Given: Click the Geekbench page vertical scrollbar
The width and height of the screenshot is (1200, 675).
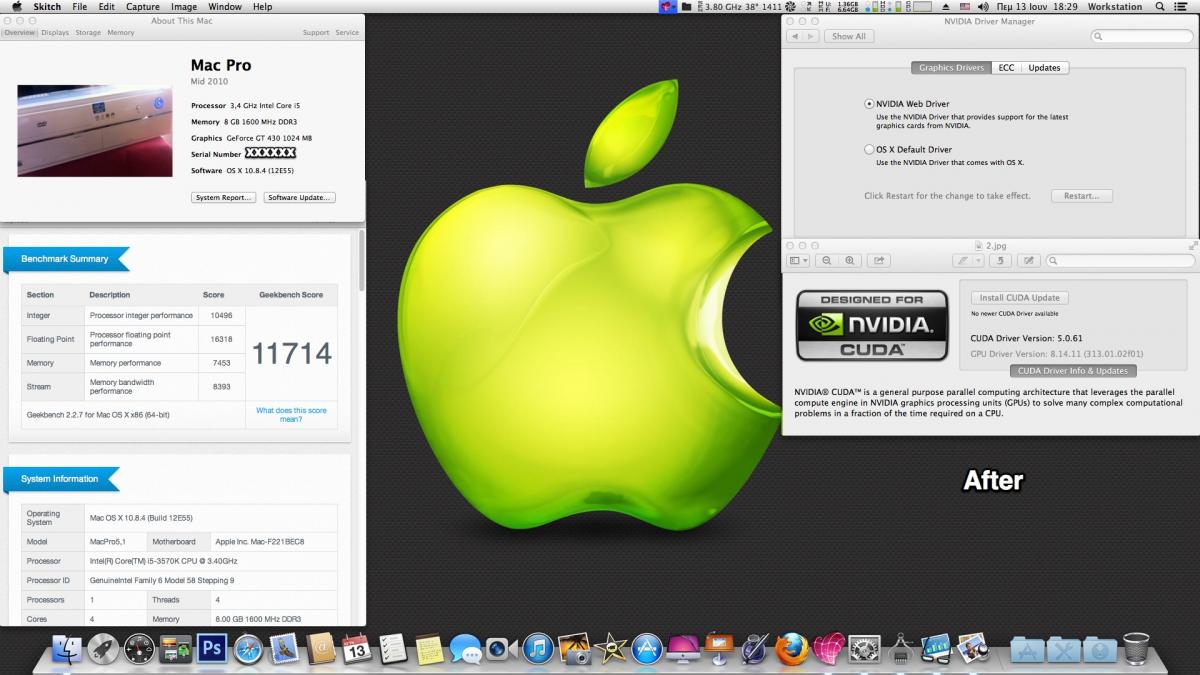Looking at the screenshot, I should coord(362,262).
